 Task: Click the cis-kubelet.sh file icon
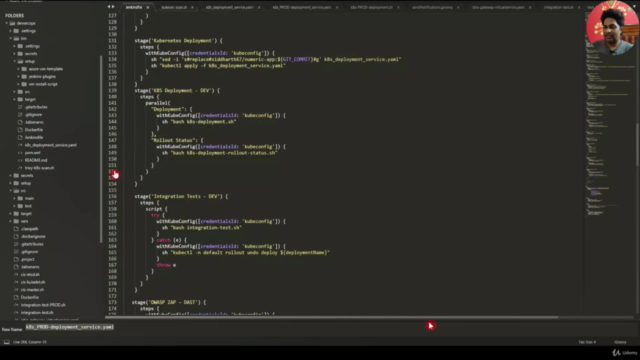click(16, 282)
